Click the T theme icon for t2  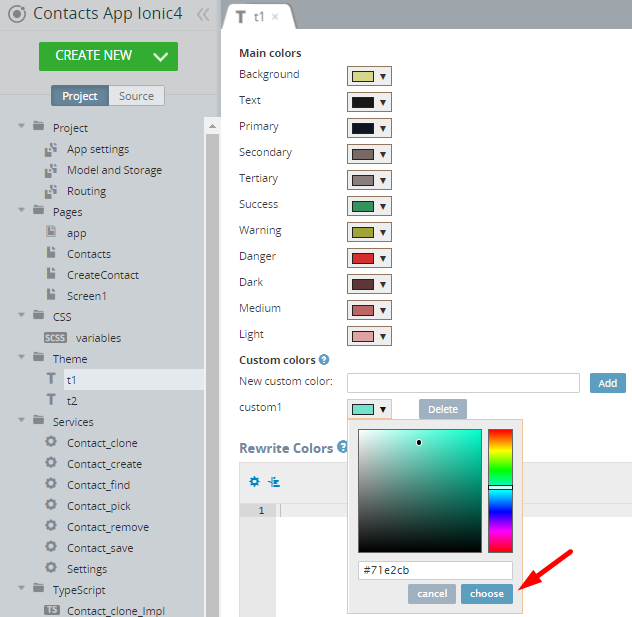point(51,400)
